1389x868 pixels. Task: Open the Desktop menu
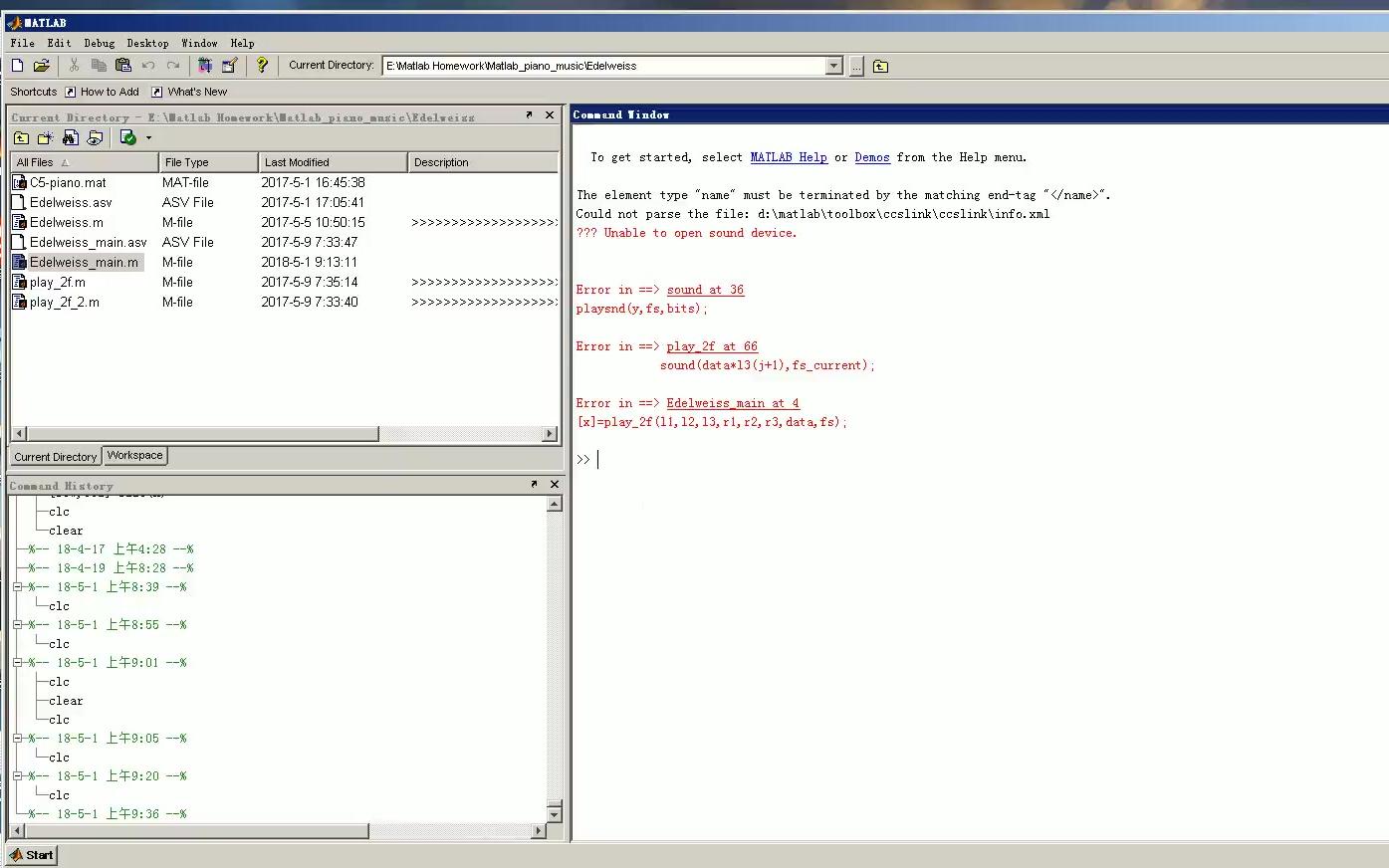[x=147, y=43]
